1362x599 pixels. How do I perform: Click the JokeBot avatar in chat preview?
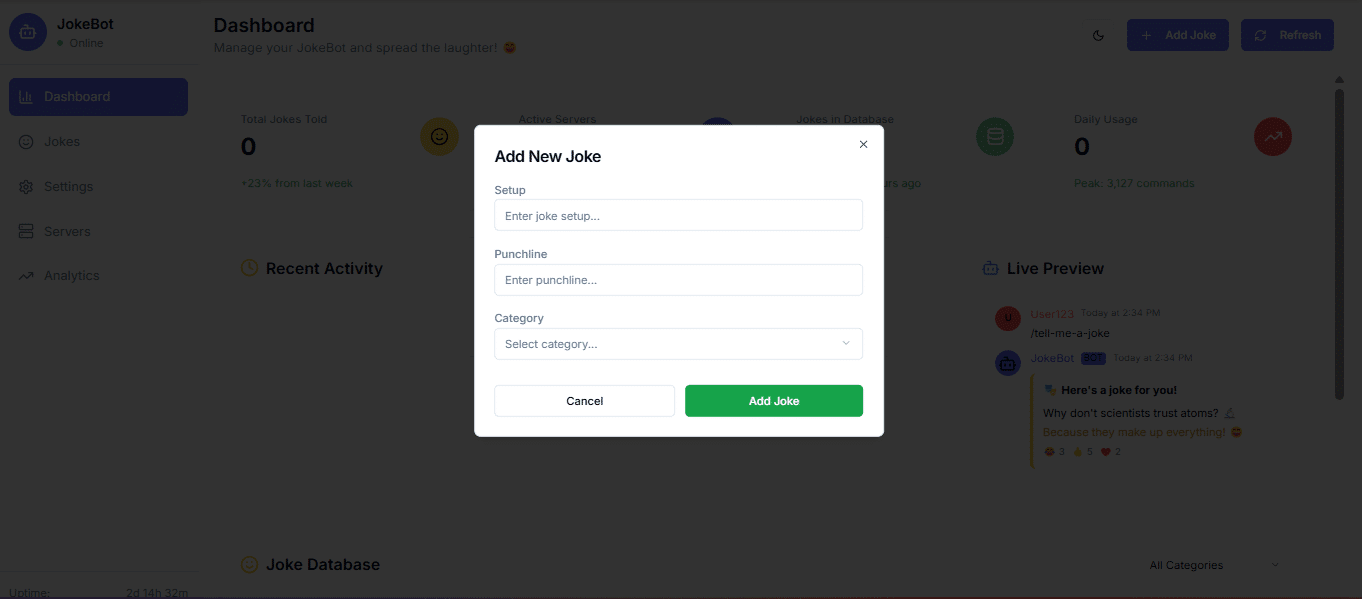1008,362
